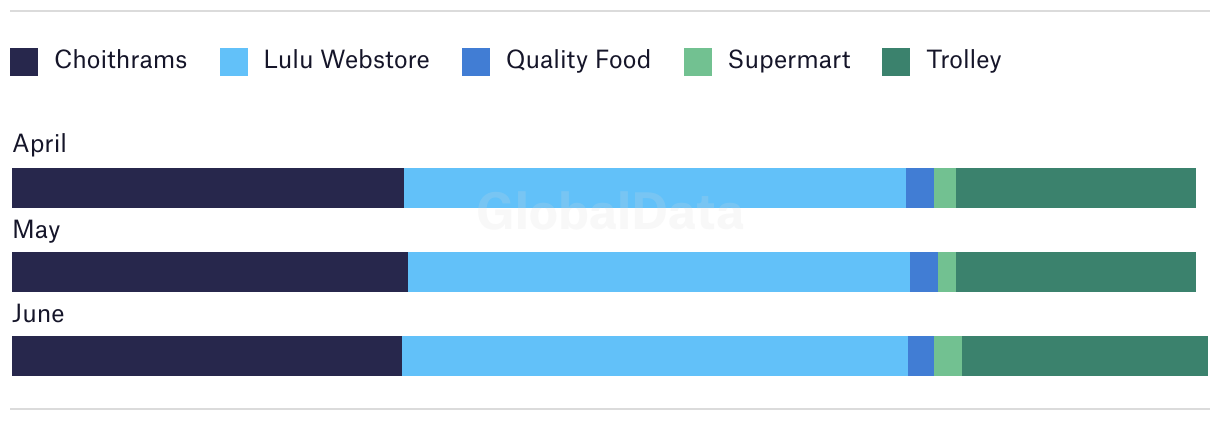Click the June row label
The height and width of the screenshot is (422, 1220).
pyautogui.click(x=38, y=314)
